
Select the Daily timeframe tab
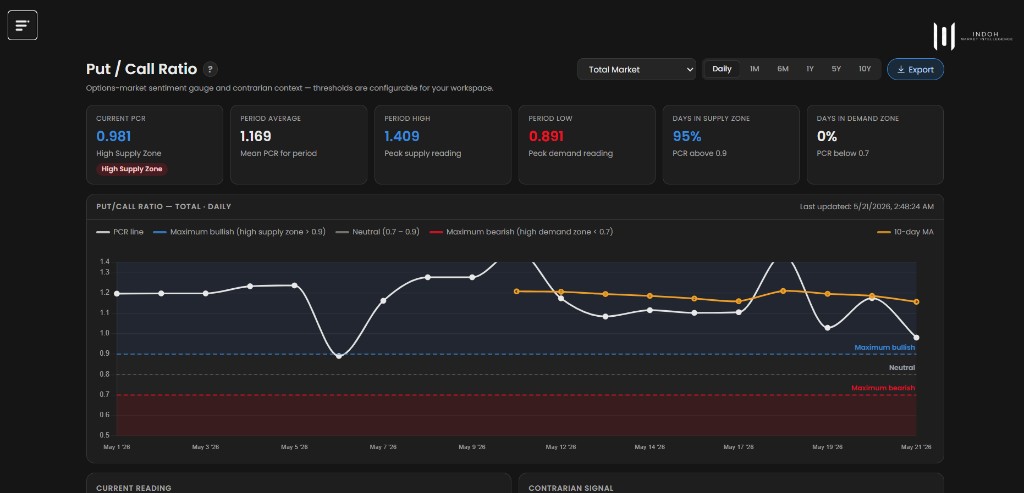722,69
